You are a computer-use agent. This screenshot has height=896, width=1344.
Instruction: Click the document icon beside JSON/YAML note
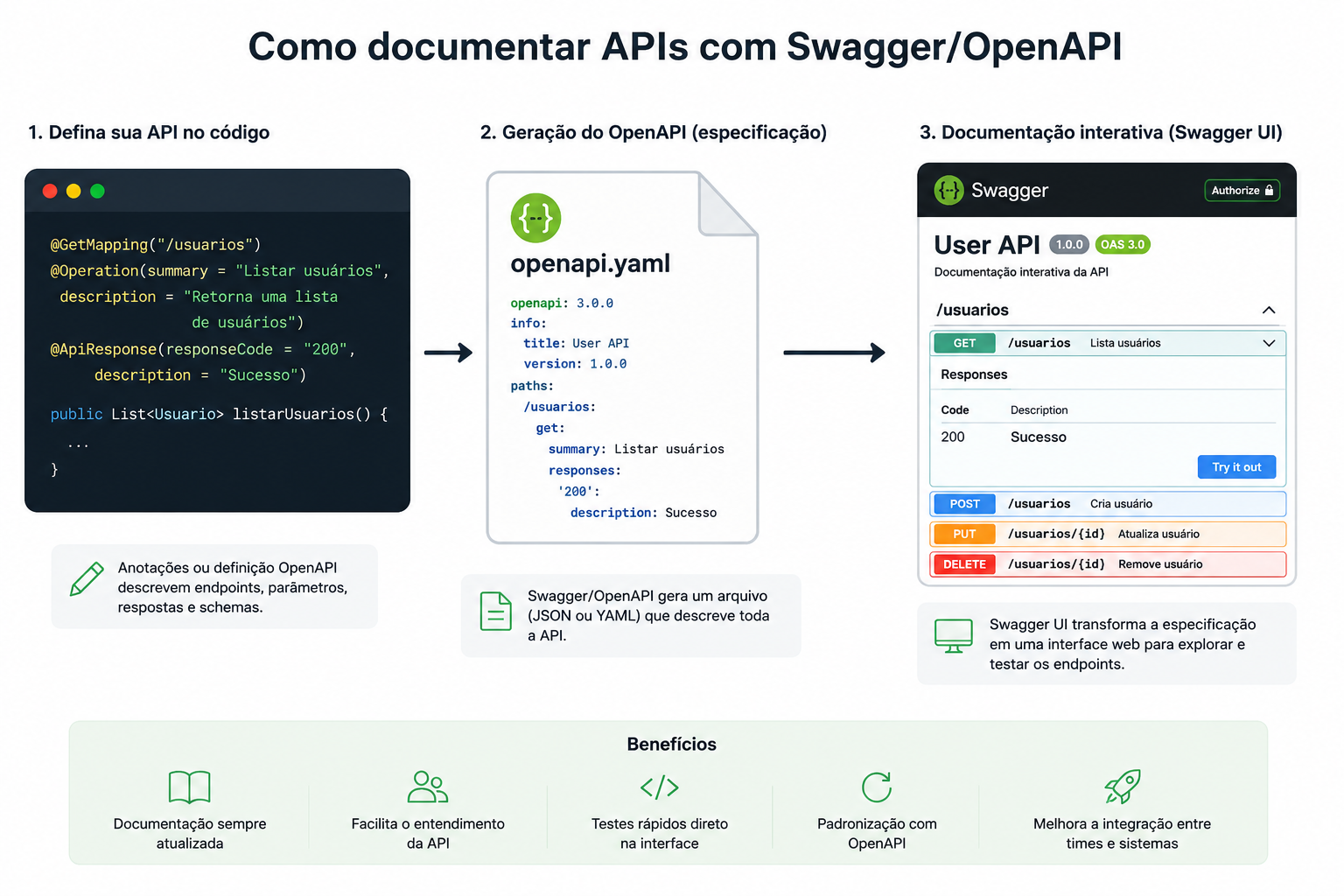coord(496,611)
